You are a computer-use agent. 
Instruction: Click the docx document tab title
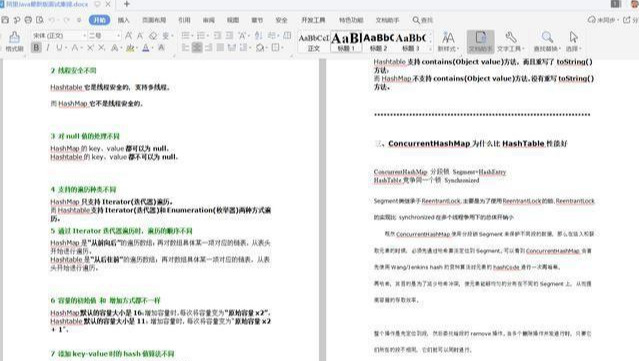tap(47, 4)
